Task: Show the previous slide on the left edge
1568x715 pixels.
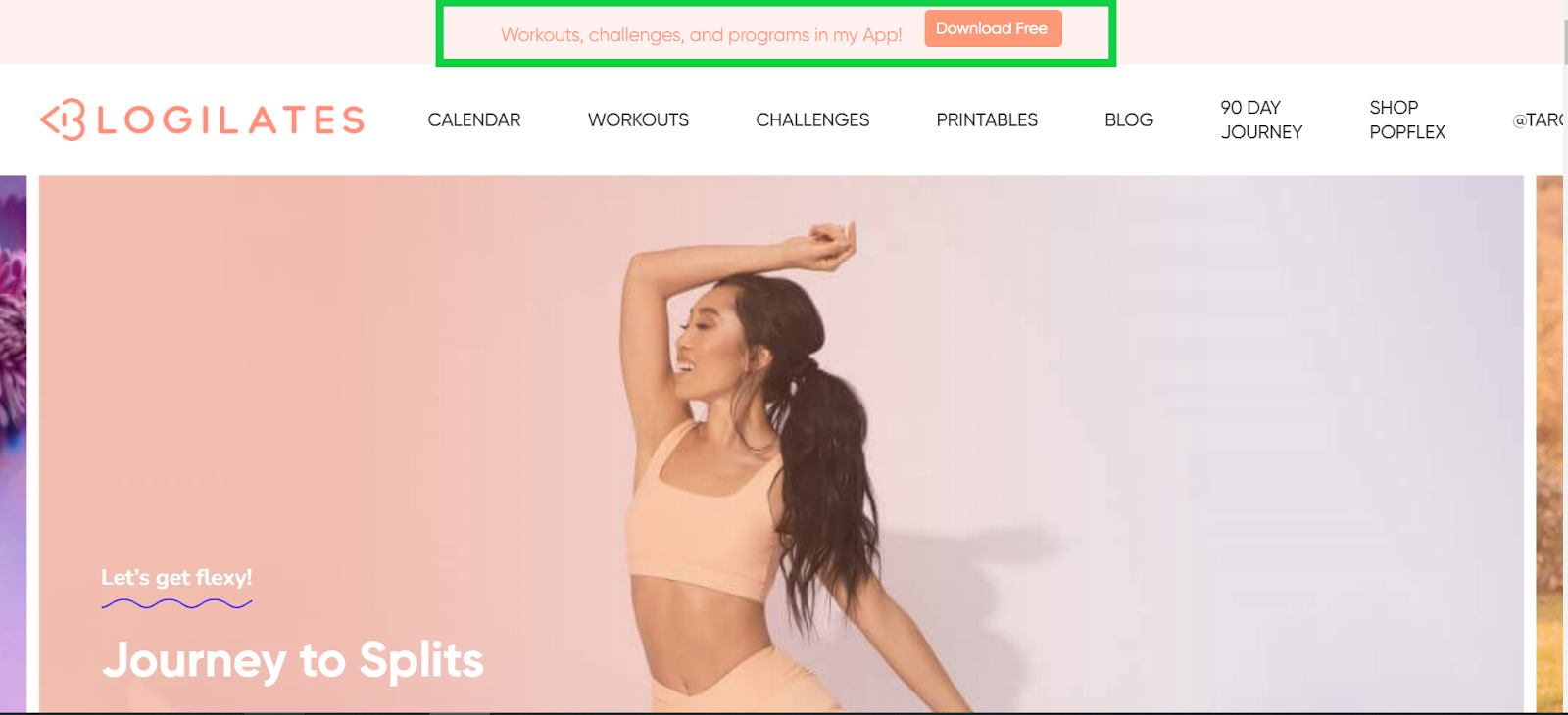Action: pyautogui.click(x=13, y=444)
